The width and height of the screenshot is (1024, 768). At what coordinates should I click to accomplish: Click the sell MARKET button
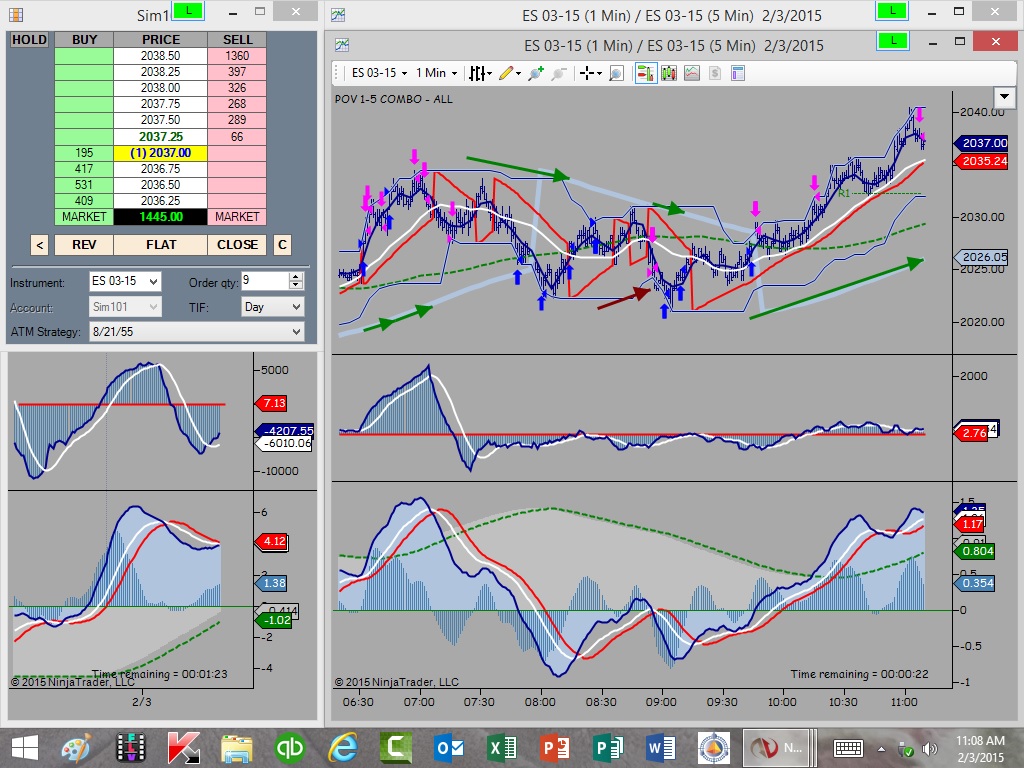237,217
